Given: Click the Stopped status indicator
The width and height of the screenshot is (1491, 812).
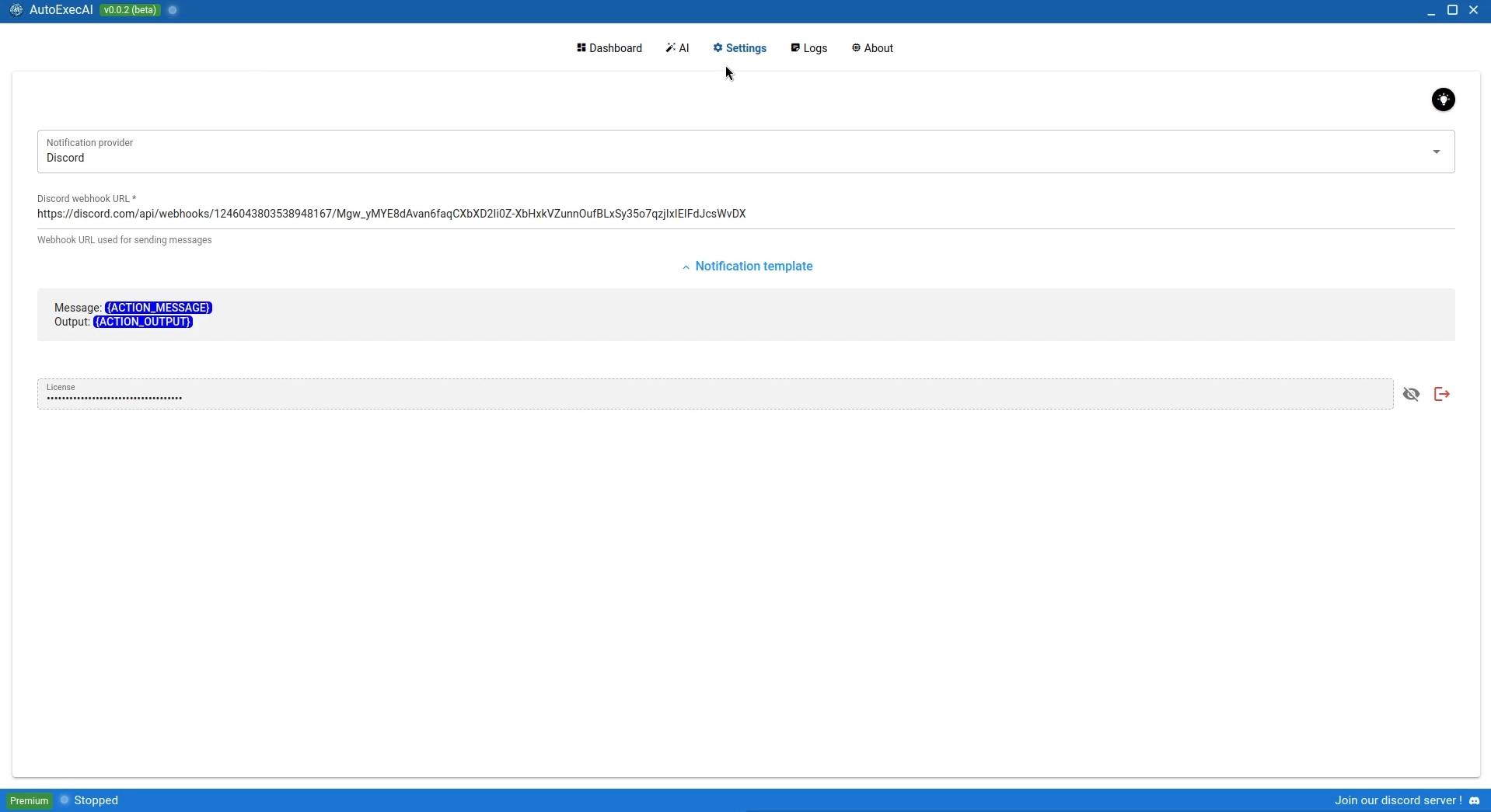Looking at the screenshot, I should click(90, 800).
